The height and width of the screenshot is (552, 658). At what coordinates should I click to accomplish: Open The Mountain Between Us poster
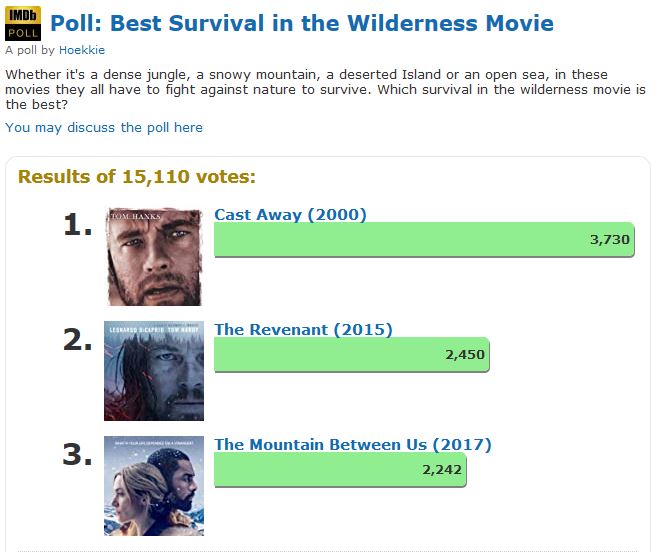[153, 486]
